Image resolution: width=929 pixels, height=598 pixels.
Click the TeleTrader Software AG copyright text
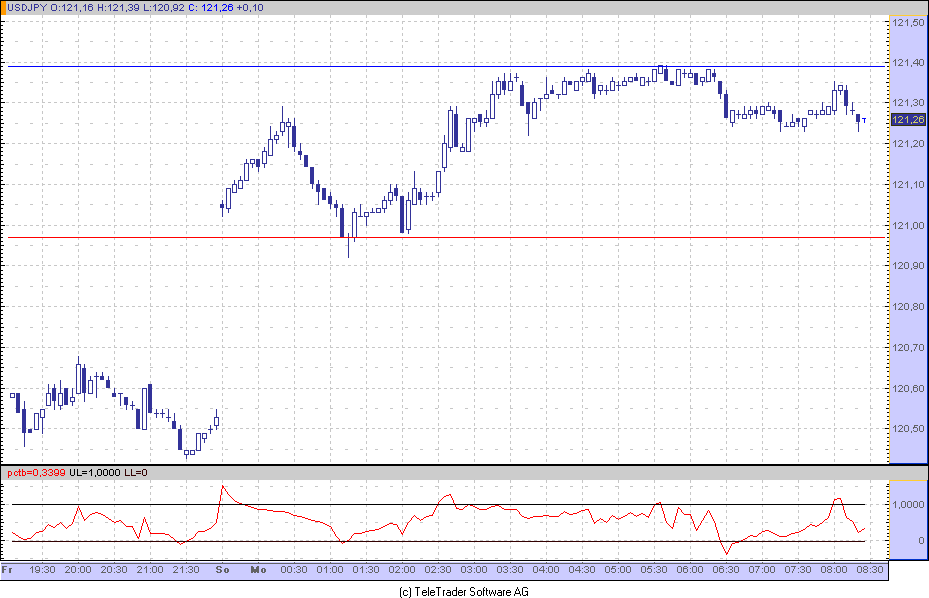[x=464, y=591]
